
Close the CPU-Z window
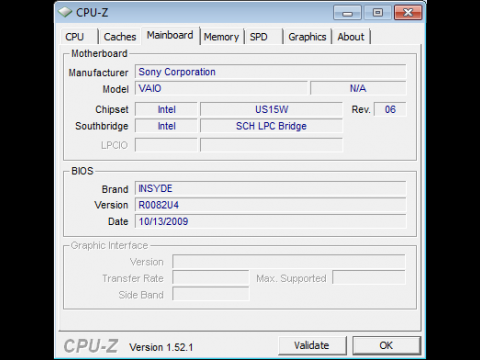tap(408, 13)
